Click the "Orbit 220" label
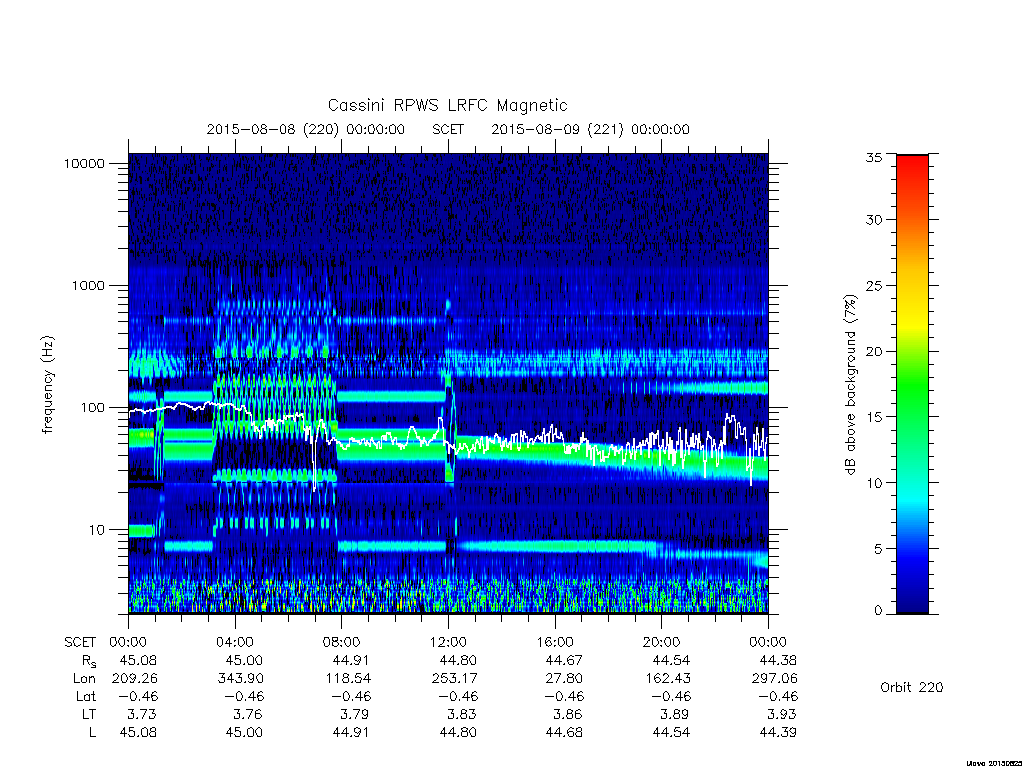1024x768 pixels. click(912, 687)
